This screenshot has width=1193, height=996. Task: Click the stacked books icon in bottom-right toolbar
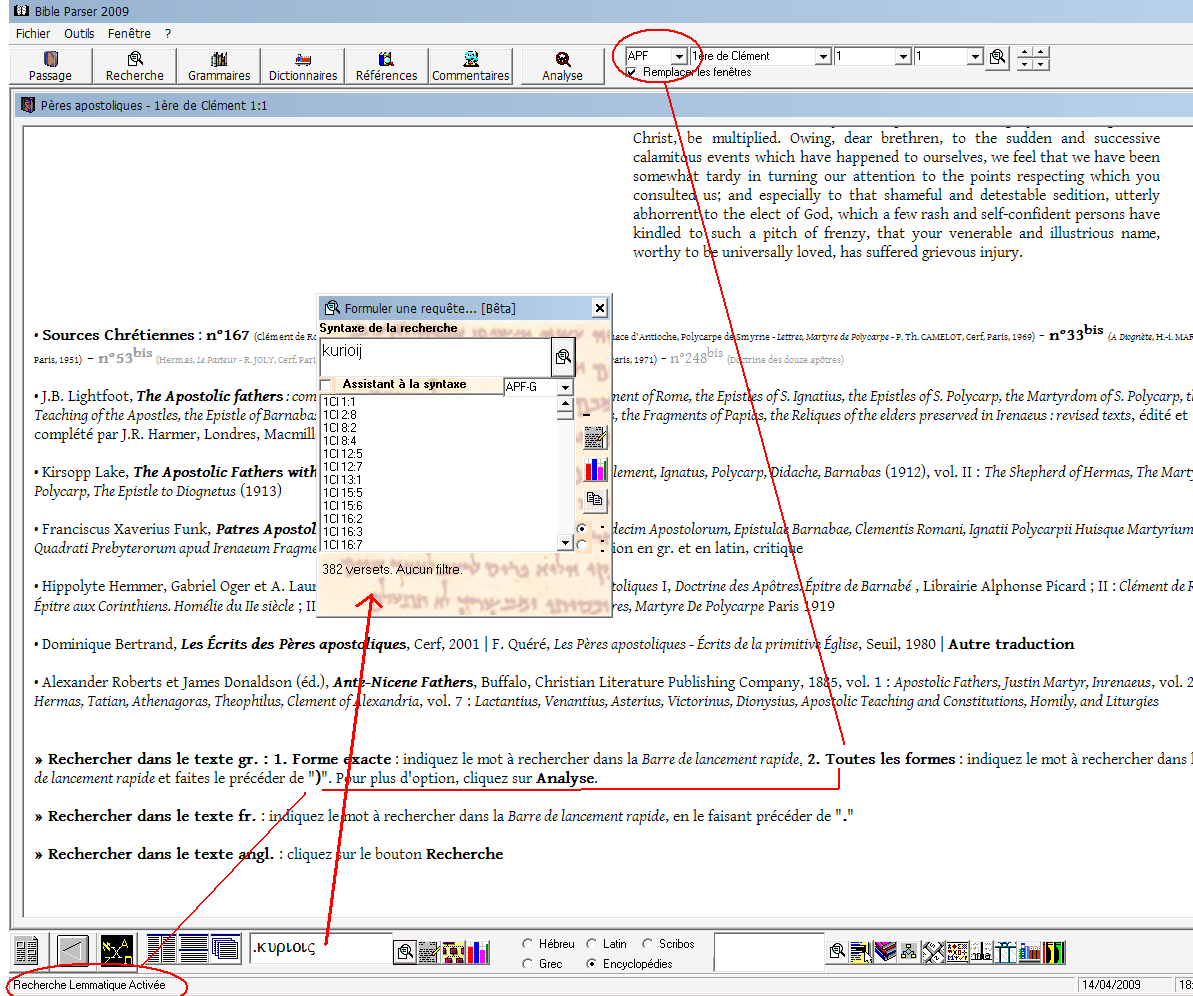pyautogui.click(x=886, y=952)
